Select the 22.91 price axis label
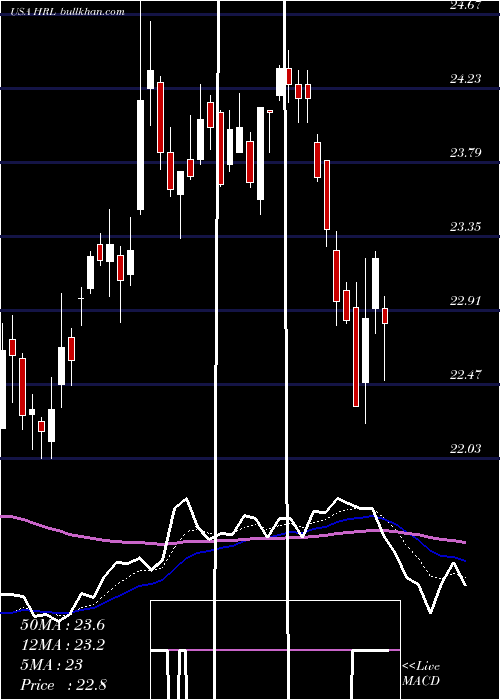The image size is (500, 700). [465, 301]
